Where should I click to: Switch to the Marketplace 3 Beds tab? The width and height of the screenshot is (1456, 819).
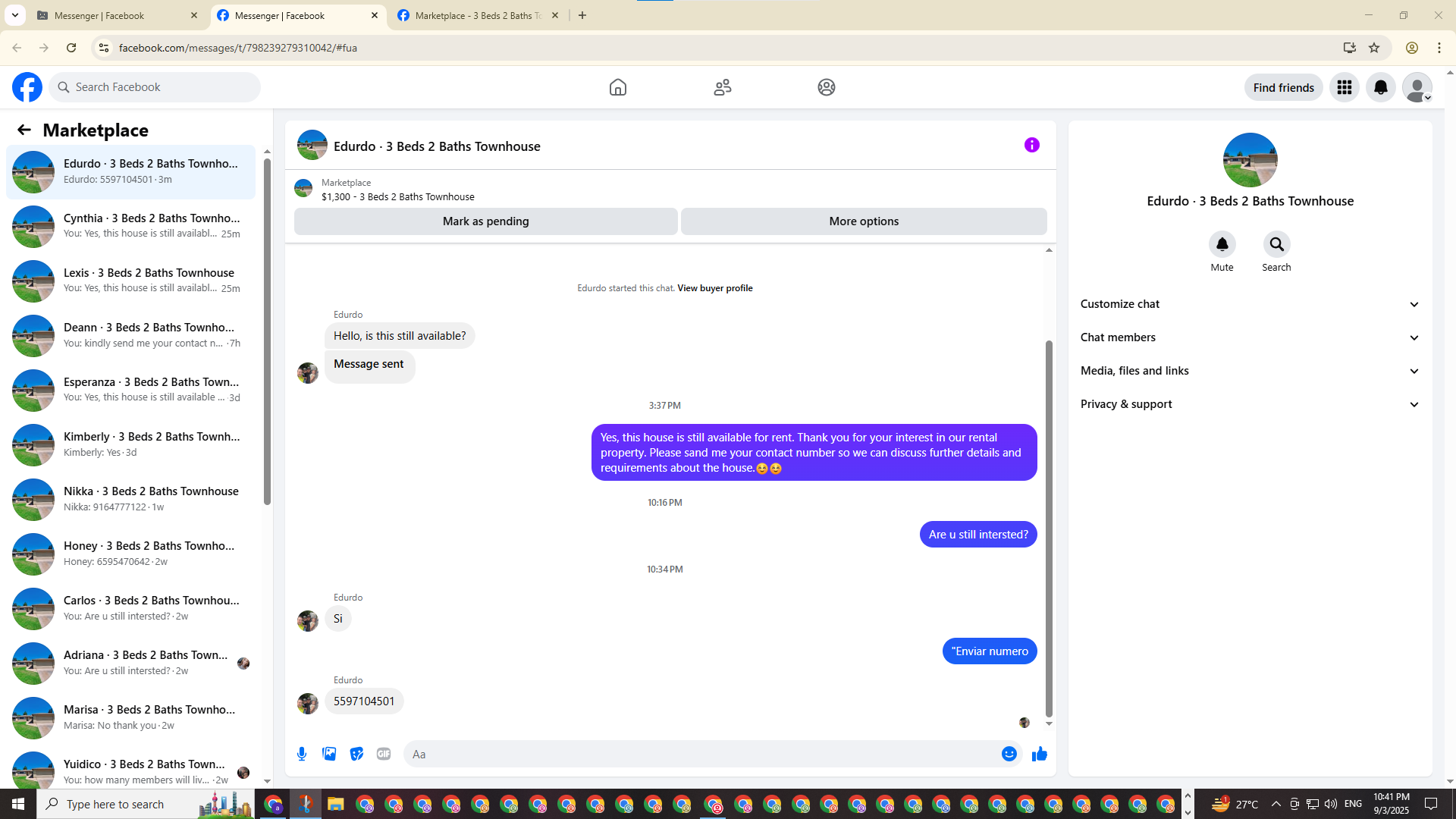478,15
